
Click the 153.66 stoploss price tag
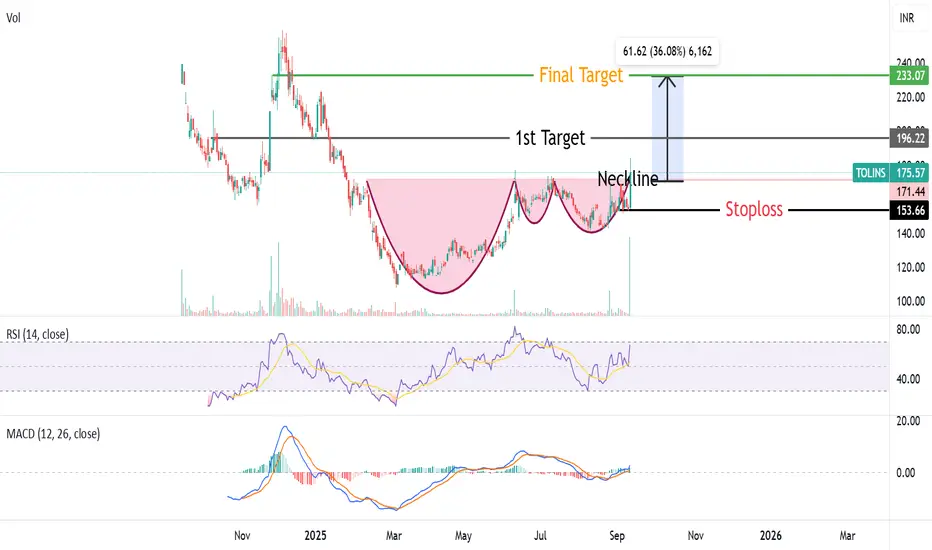(910, 210)
